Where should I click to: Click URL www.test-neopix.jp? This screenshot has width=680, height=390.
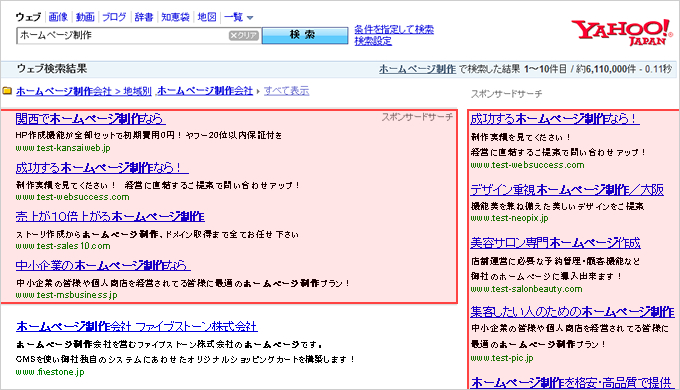(509, 218)
